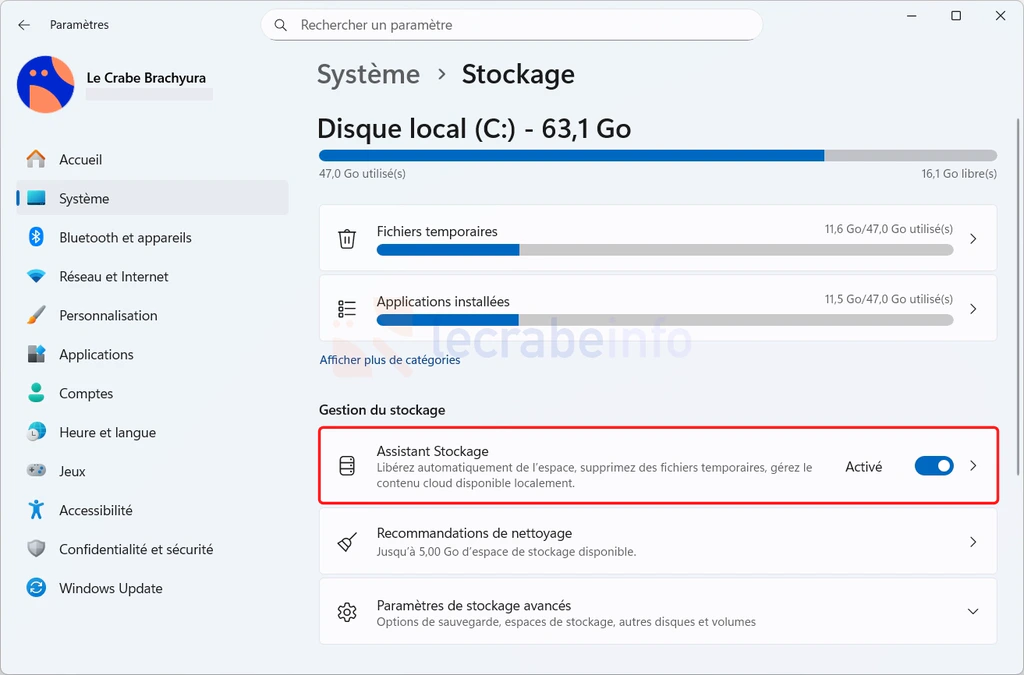Navigate to Système in the breadcrumb

[x=368, y=75]
